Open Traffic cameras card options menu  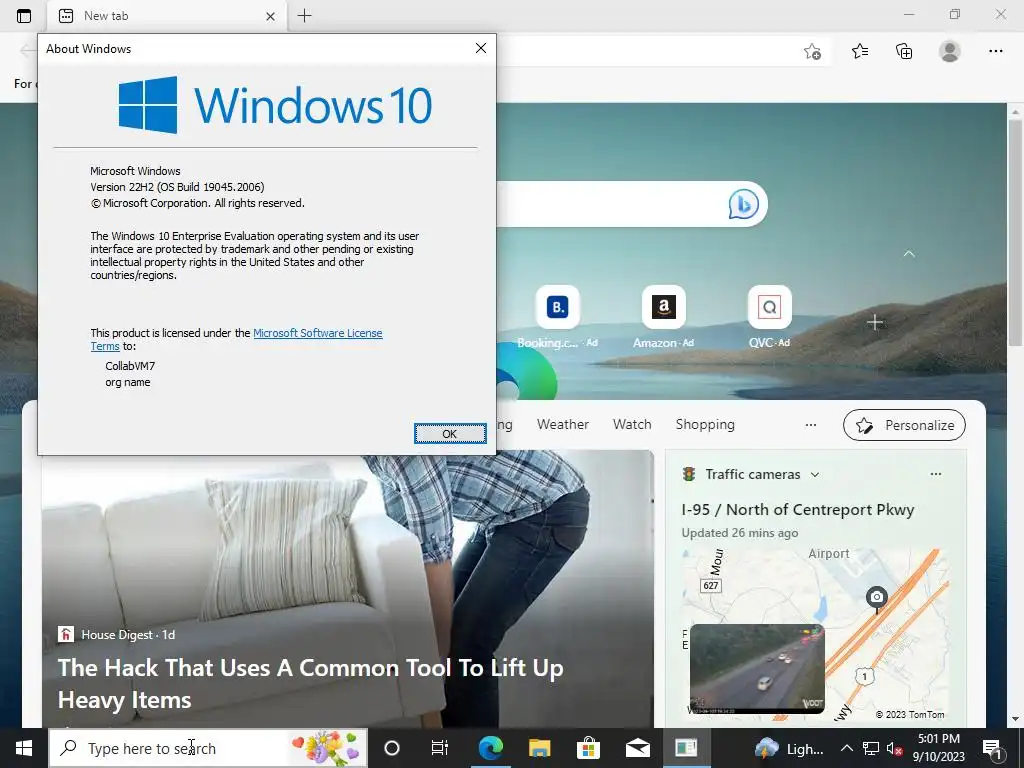935,474
